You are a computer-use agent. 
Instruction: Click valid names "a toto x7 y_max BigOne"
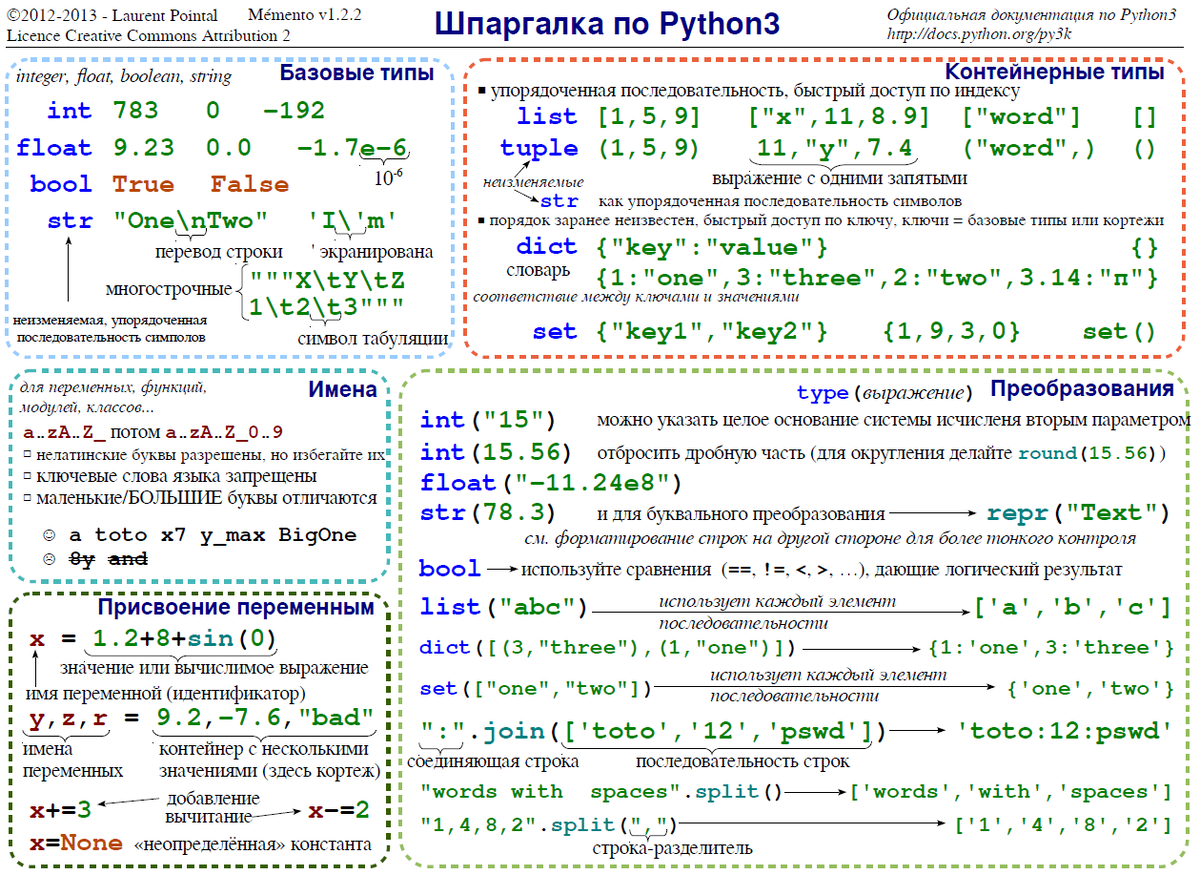(x=212, y=536)
